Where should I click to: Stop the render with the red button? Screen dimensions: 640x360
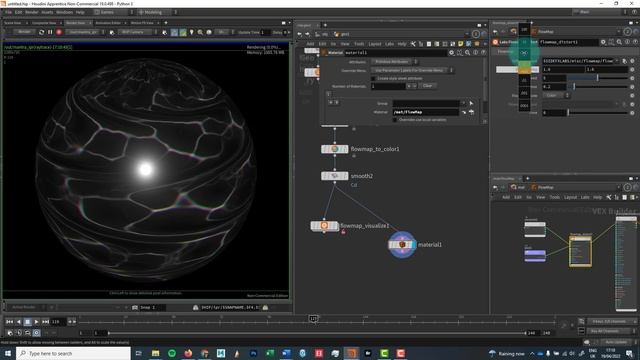59,32
